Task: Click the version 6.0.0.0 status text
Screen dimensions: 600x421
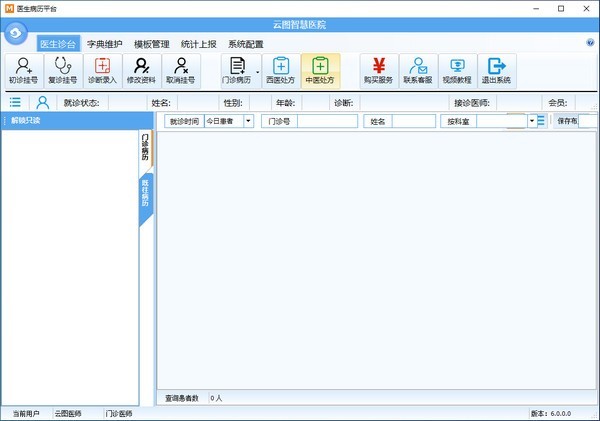Action: [551, 414]
